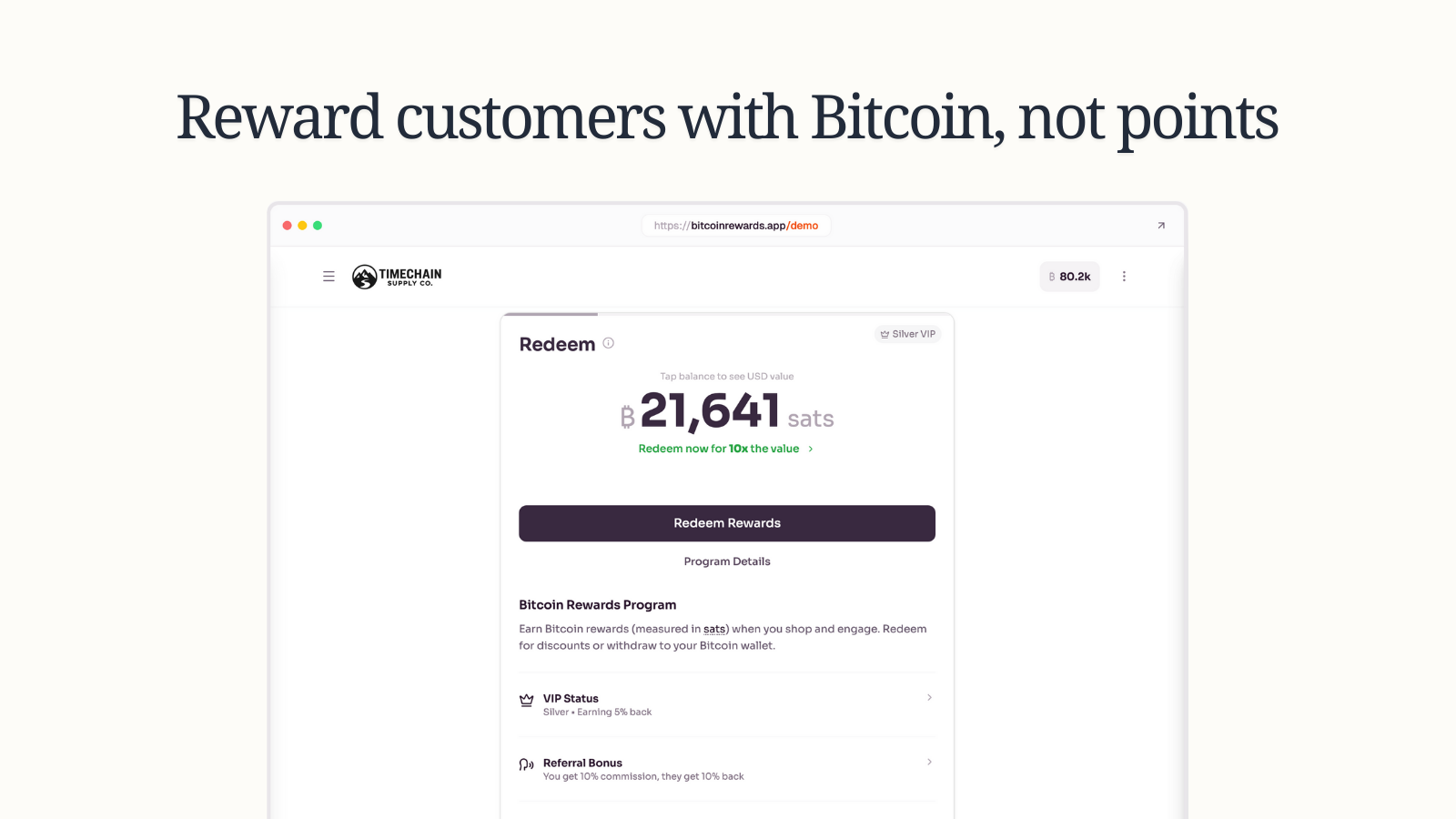Screen dimensions: 1456x819
Task: Expand the Referral Bonus row chevron
Action: 929,763
